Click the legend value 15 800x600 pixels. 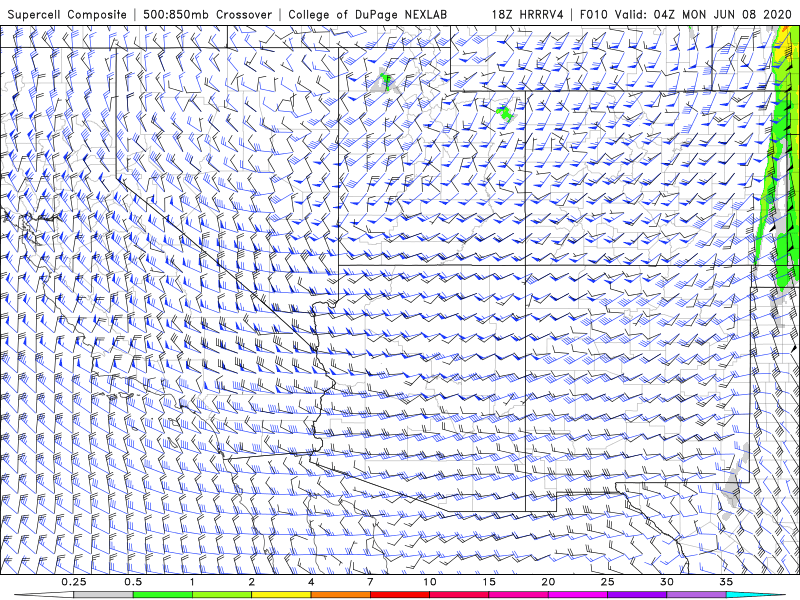pos(489,582)
